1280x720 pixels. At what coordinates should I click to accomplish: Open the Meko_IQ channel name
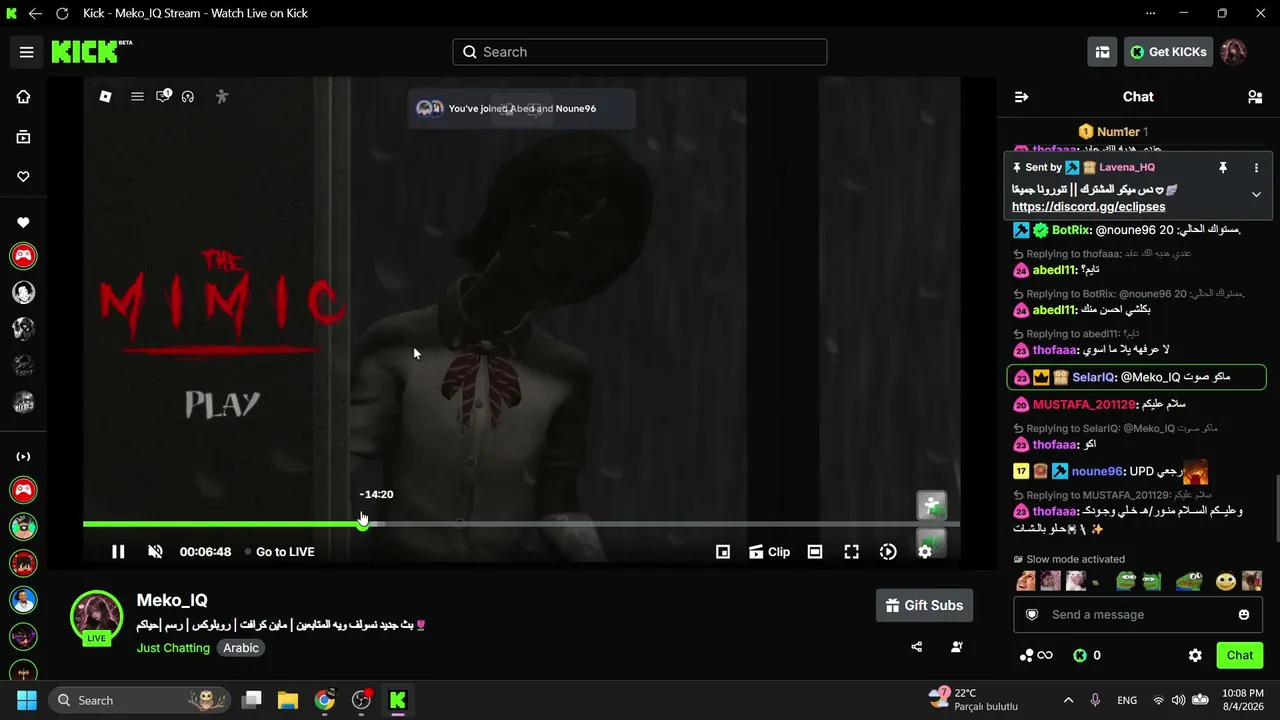(x=172, y=601)
